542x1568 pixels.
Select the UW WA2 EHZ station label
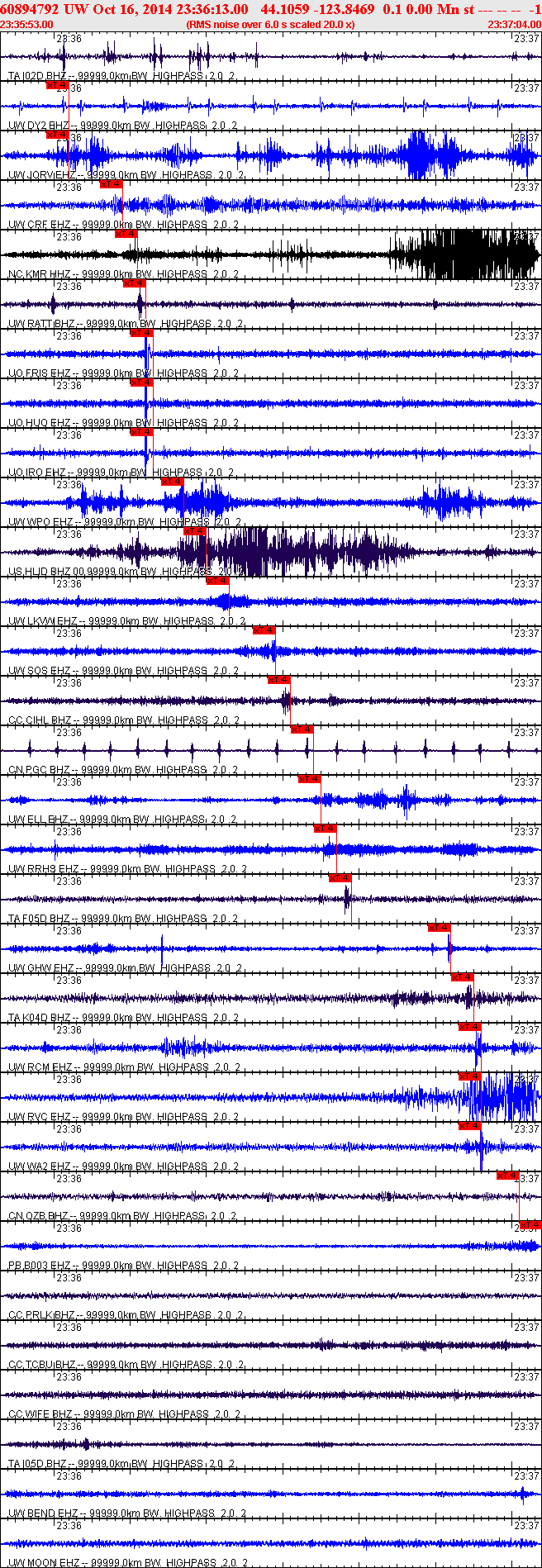coord(121,1166)
